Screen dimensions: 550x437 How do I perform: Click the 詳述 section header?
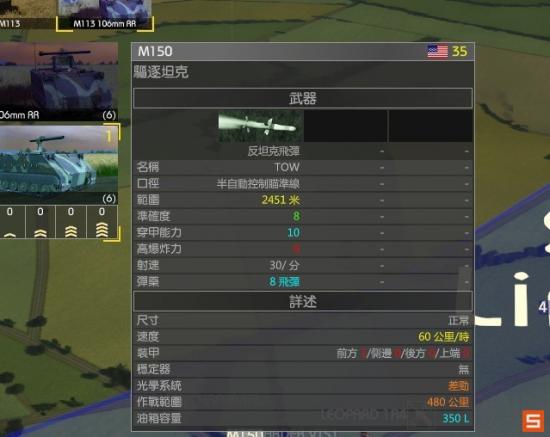303,301
